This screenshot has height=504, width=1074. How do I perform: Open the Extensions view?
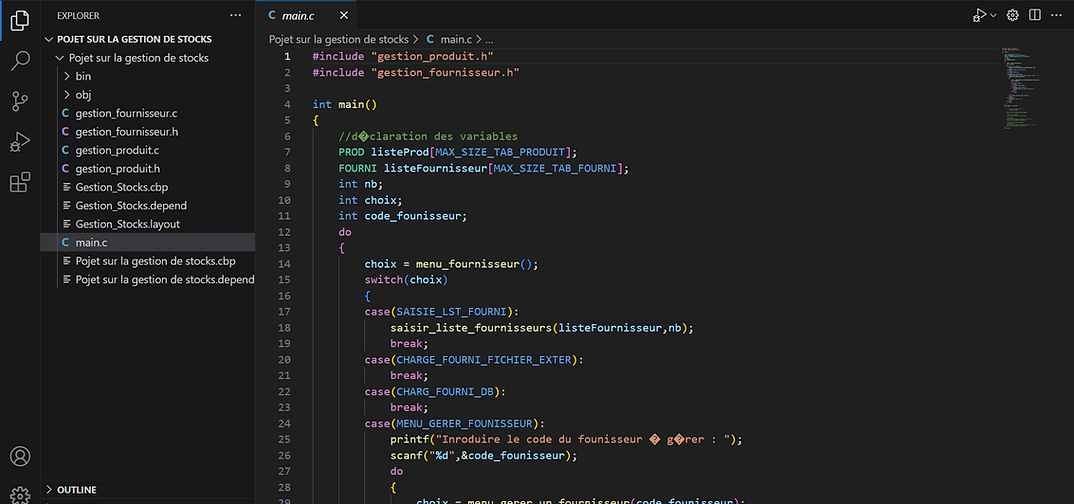(x=20, y=182)
